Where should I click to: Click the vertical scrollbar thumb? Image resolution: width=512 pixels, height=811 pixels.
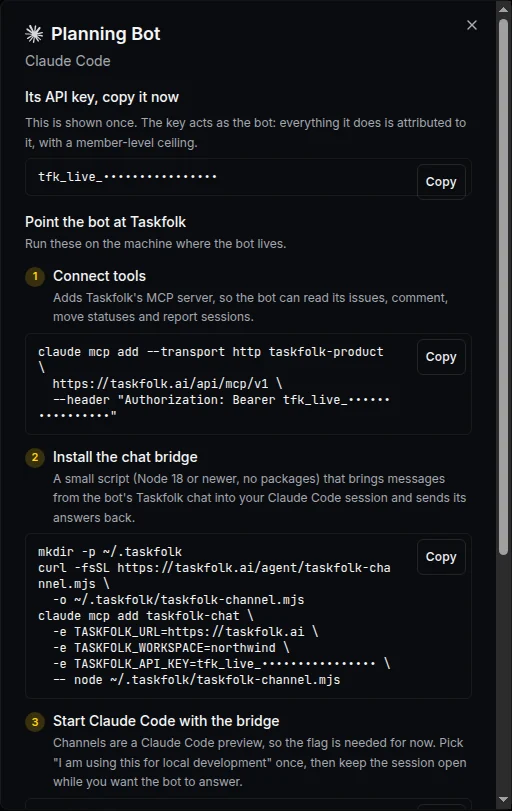pyautogui.click(x=503, y=287)
